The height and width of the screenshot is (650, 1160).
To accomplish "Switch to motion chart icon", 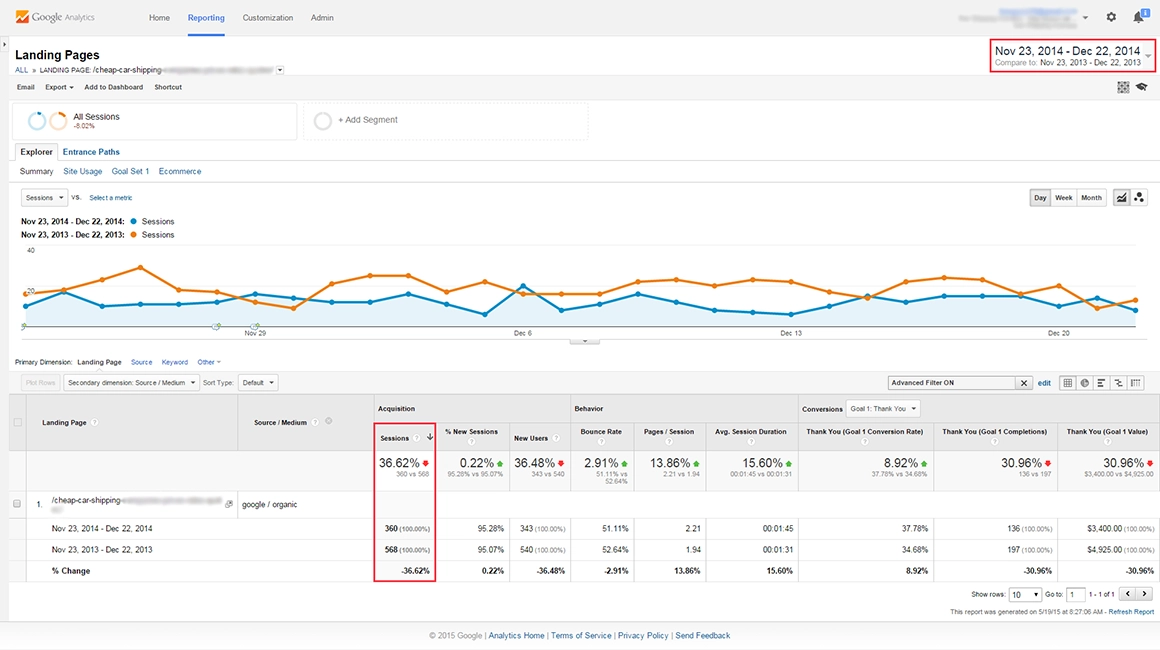I will (1139, 197).
